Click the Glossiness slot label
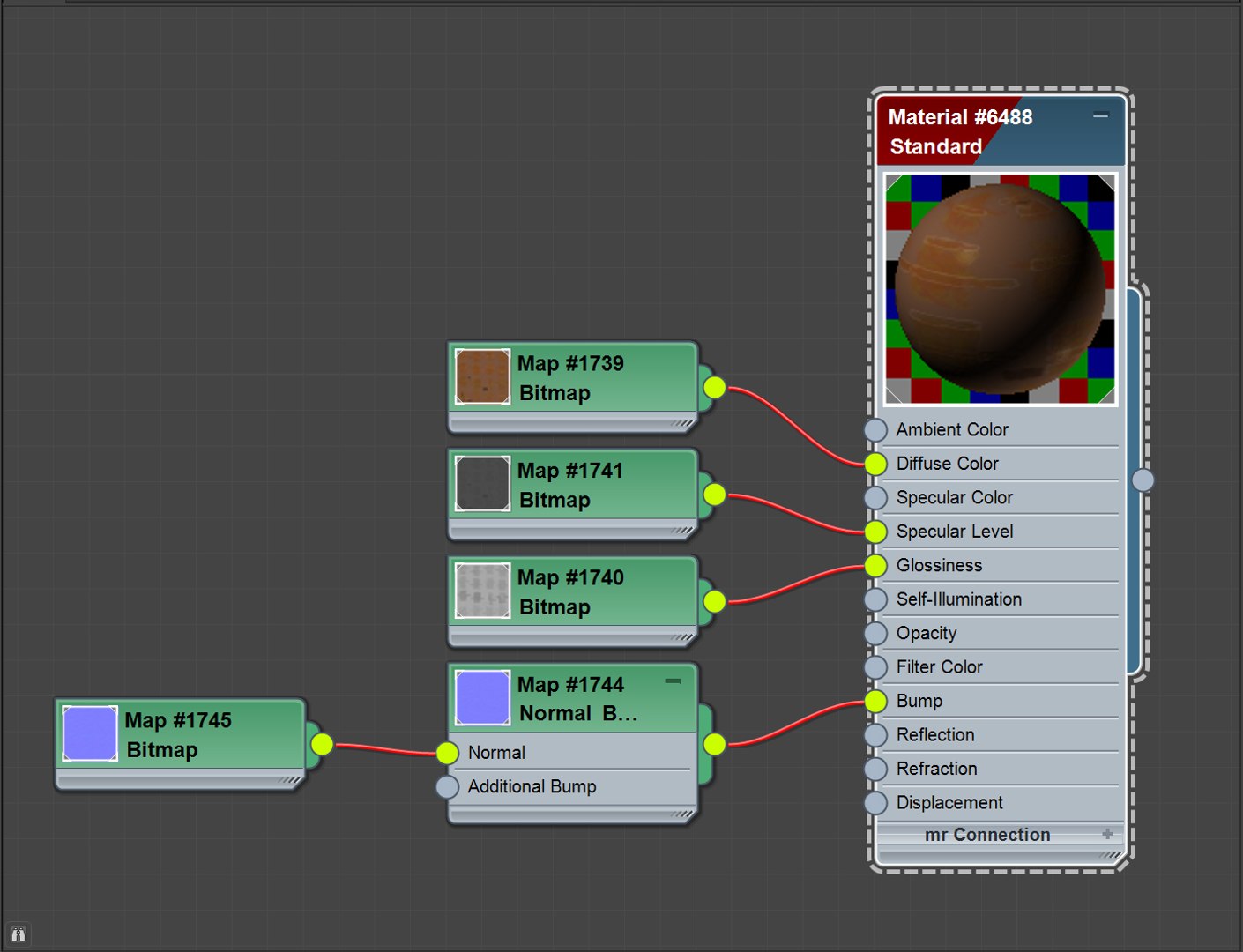The height and width of the screenshot is (952, 1243). (x=939, y=566)
